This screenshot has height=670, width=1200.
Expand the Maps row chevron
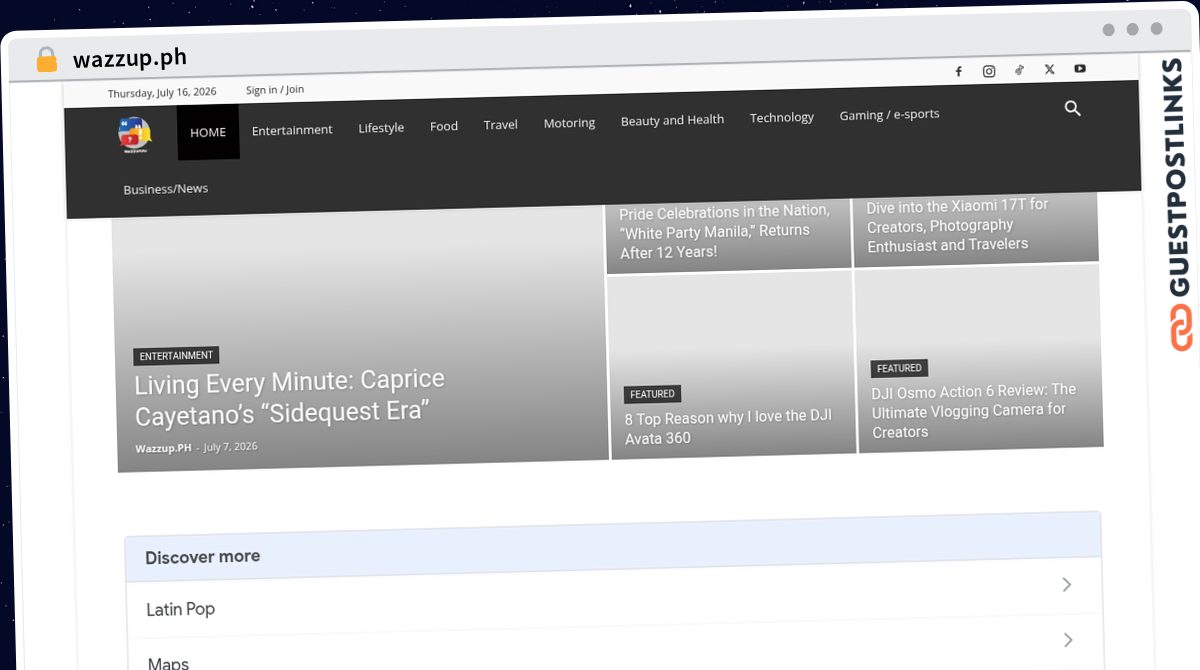pyautogui.click(x=1068, y=640)
